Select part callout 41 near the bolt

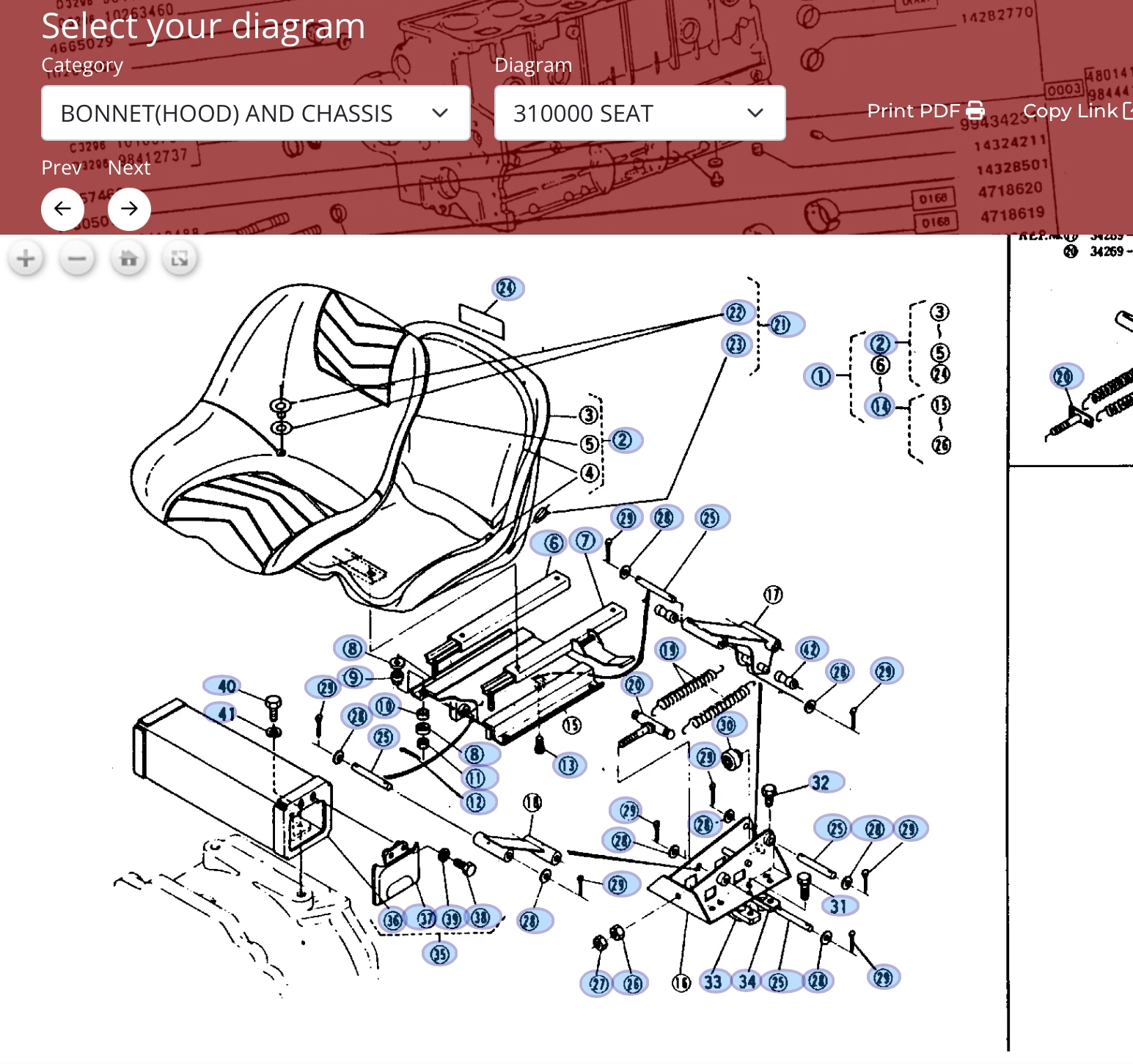pos(227,713)
